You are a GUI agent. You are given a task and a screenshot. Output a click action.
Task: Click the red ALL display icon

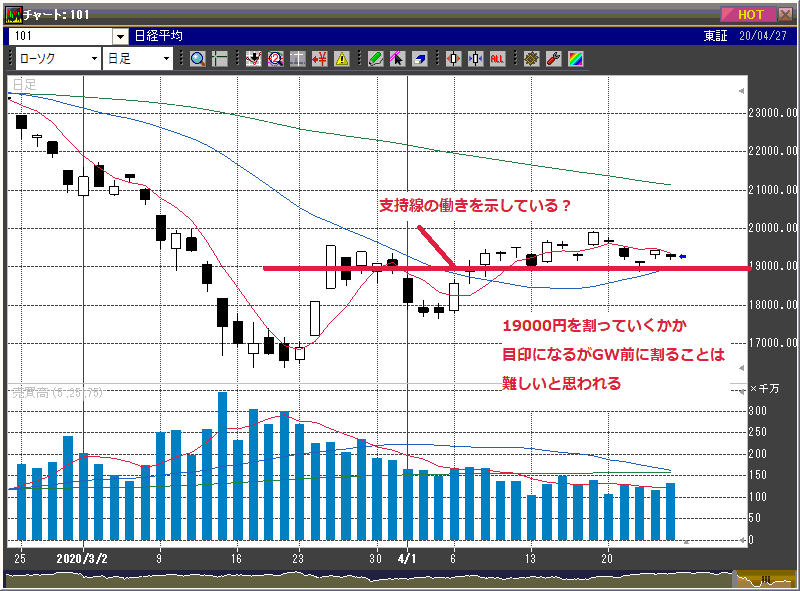[497, 59]
